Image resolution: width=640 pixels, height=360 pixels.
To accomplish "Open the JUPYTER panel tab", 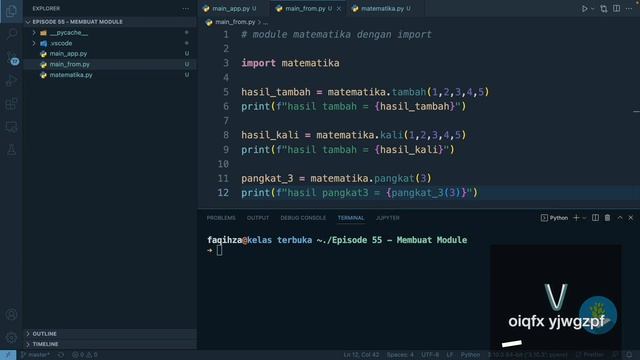I will pyautogui.click(x=387, y=218).
